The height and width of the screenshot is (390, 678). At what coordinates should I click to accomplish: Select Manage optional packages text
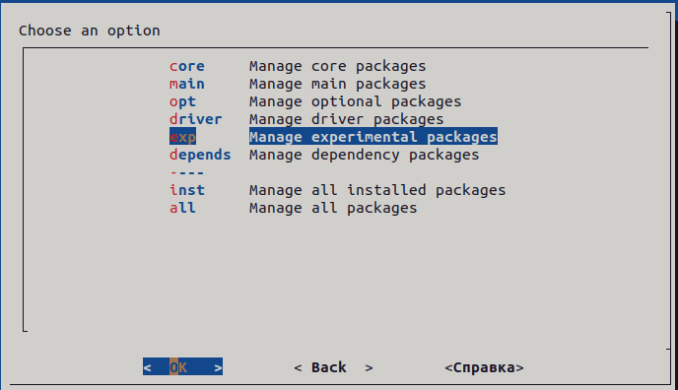355,102
